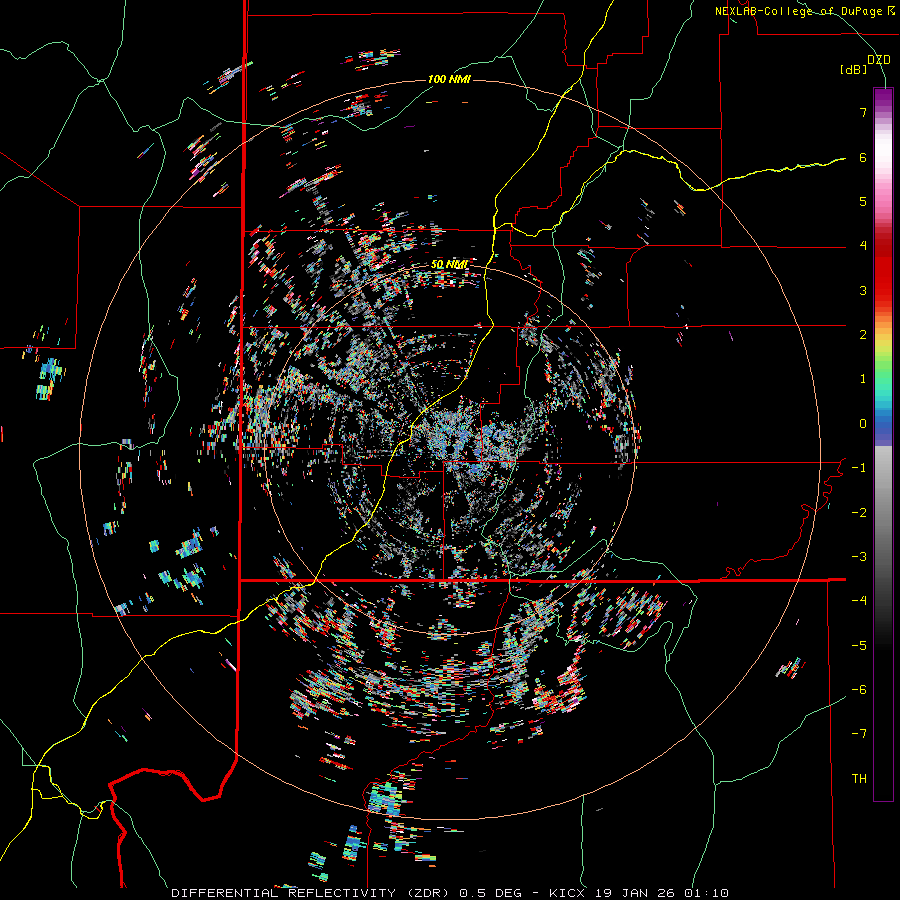The height and width of the screenshot is (900, 900).
Task: Click the DZD product label
Action: (879, 60)
